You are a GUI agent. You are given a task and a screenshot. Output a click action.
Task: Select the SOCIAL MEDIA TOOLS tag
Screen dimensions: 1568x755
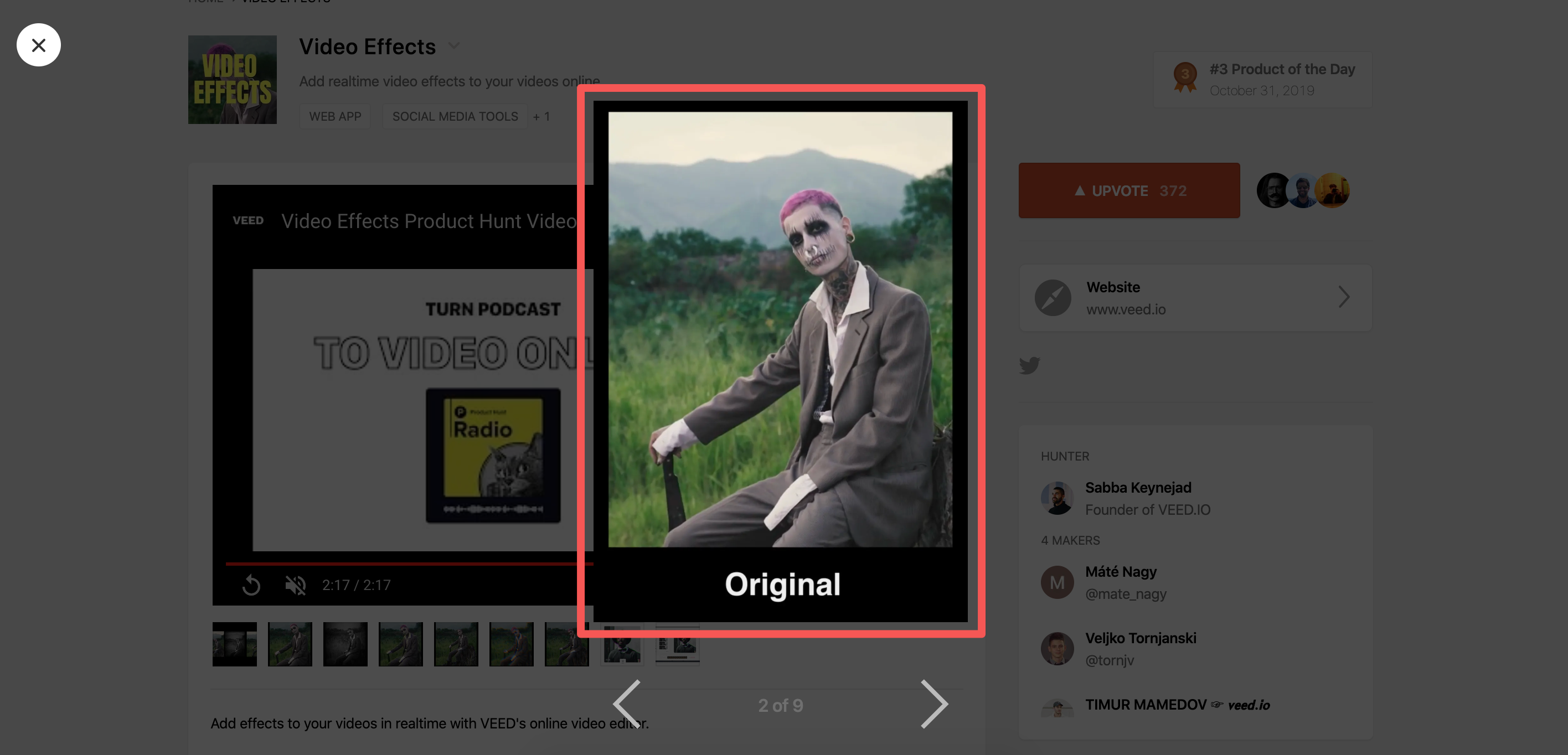pos(455,116)
